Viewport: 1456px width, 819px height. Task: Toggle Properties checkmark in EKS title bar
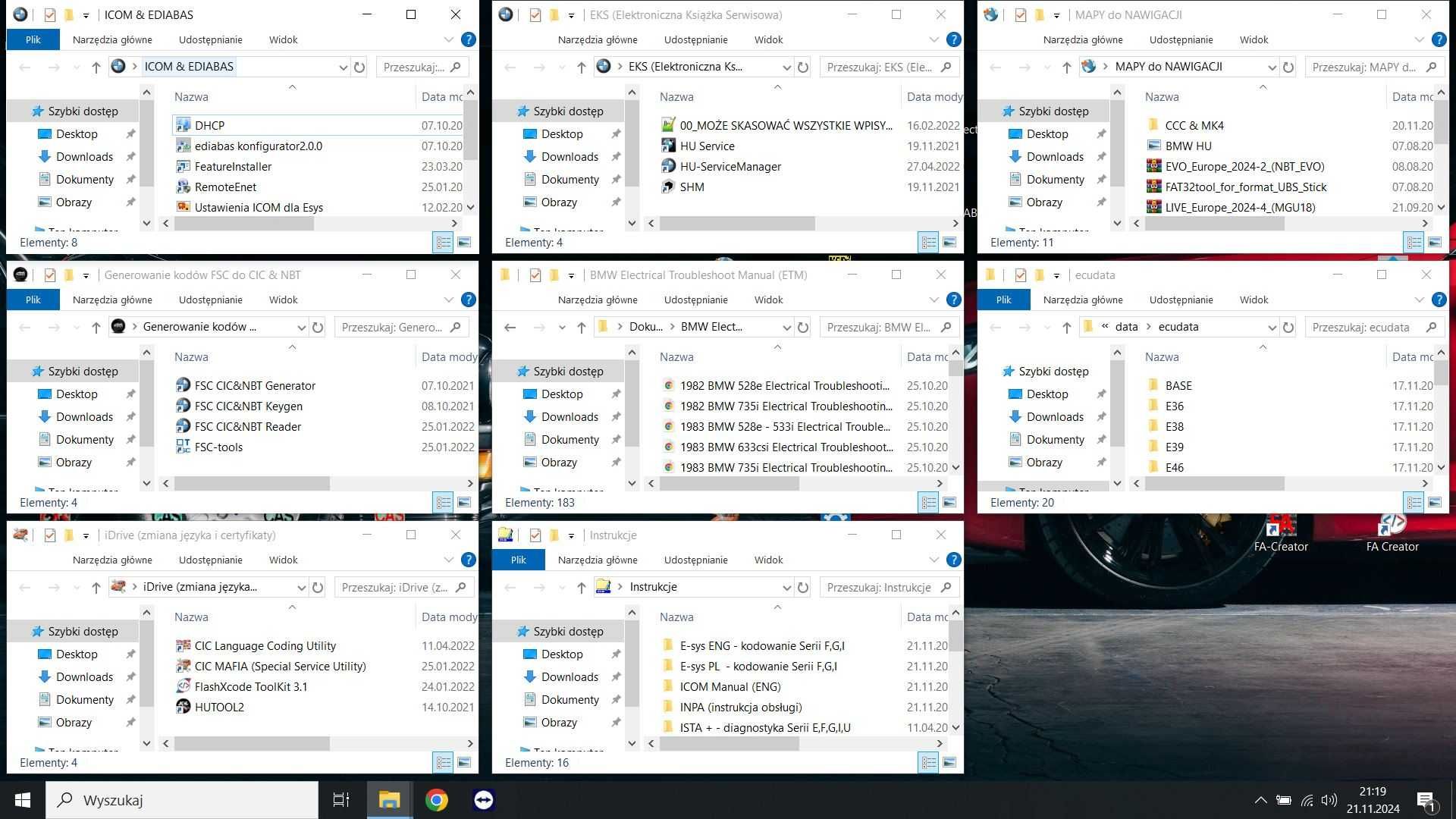point(535,14)
